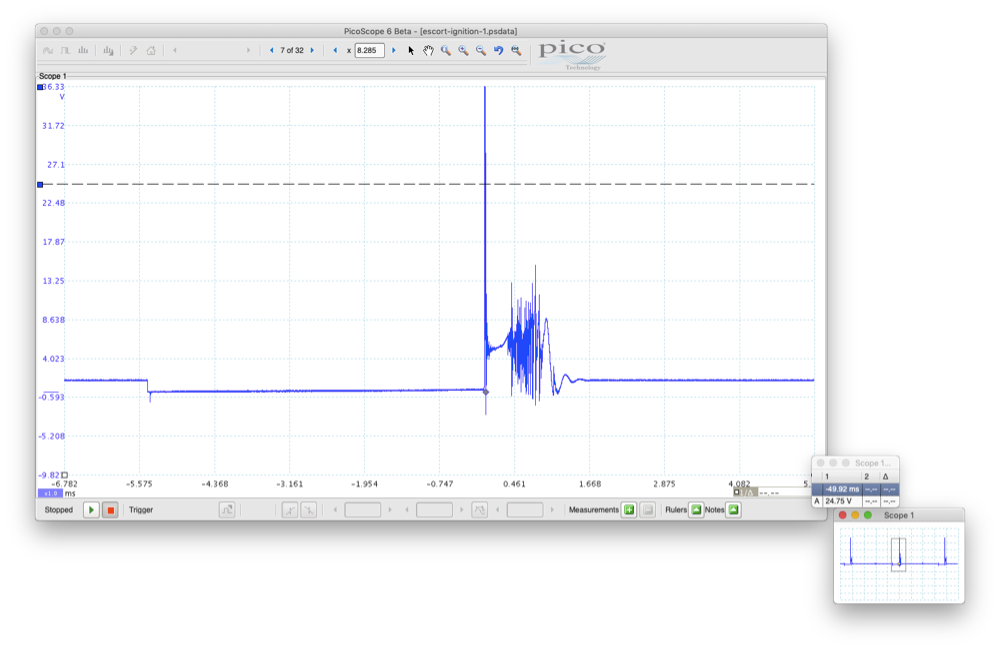
Task: Toggle the Notes panel
Action: (x=734, y=510)
